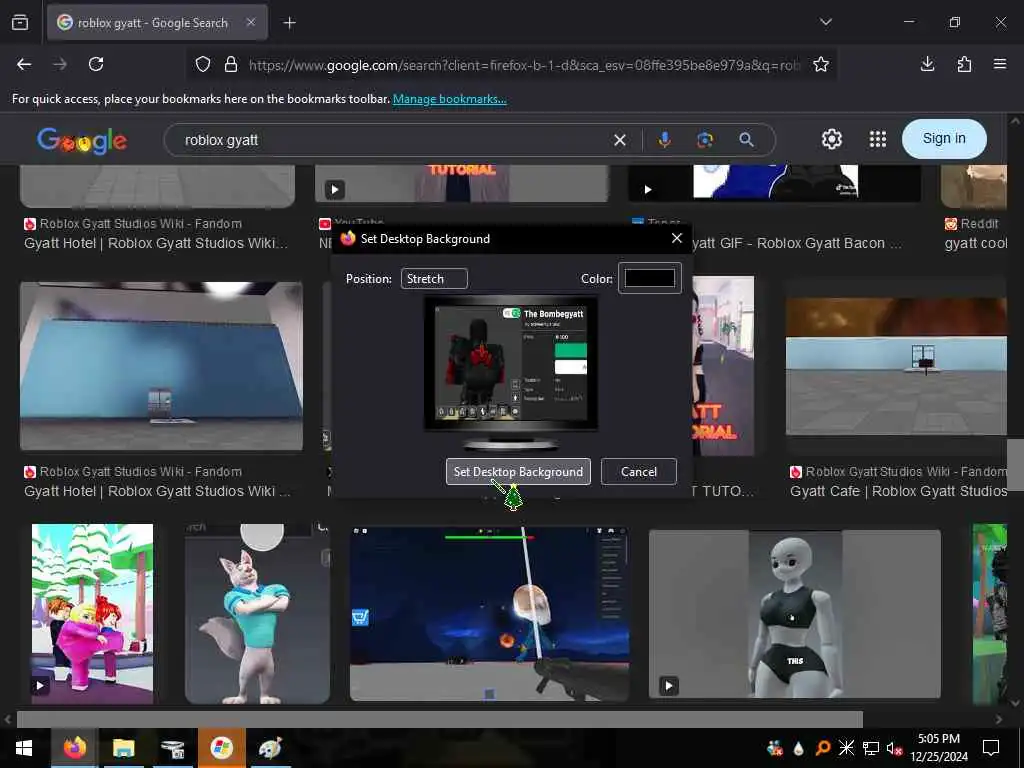Viewport: 1024px width, 768px height.
Task: Open Firefox View recent browsing icon
Action: click(x=20, y=23)
